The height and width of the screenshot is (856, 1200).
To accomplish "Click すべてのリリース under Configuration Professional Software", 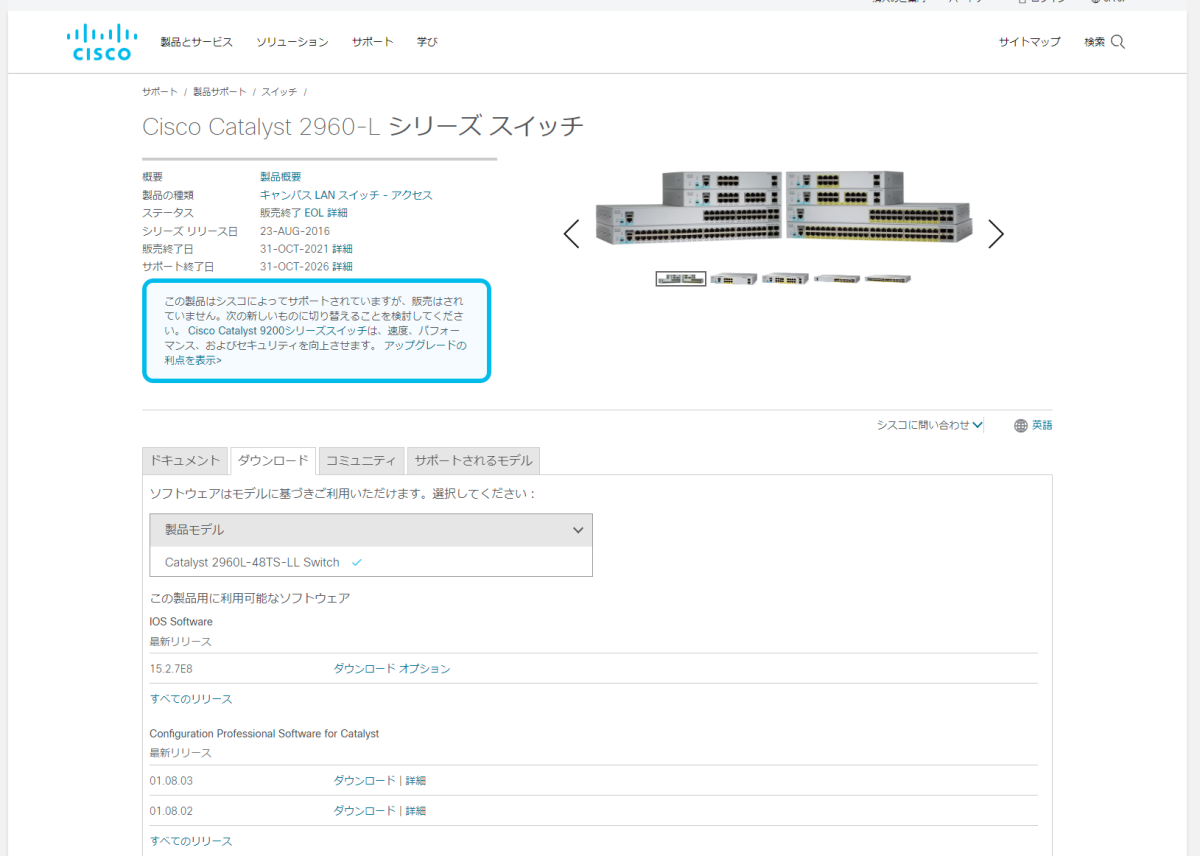I will point(191,841).
